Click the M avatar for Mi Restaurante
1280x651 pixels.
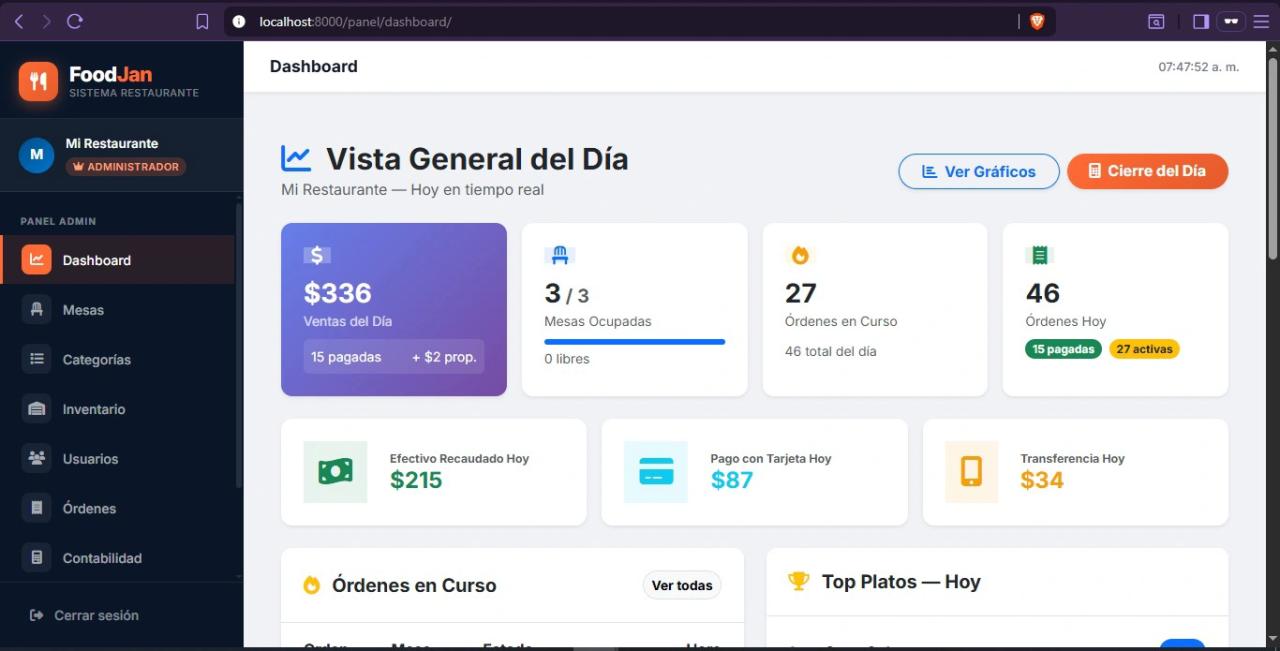[36, 155]
